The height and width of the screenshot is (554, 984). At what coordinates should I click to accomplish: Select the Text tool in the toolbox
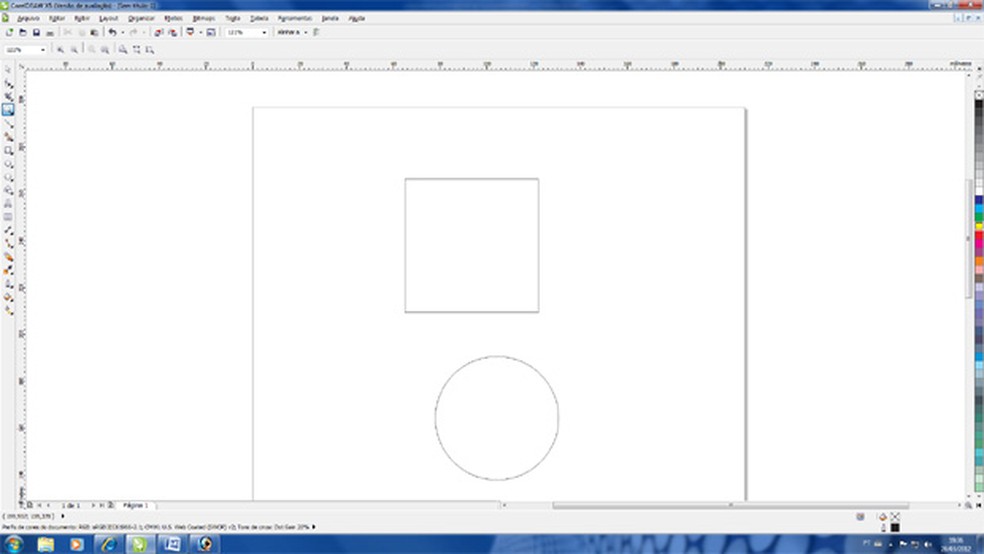pos(8,203)
